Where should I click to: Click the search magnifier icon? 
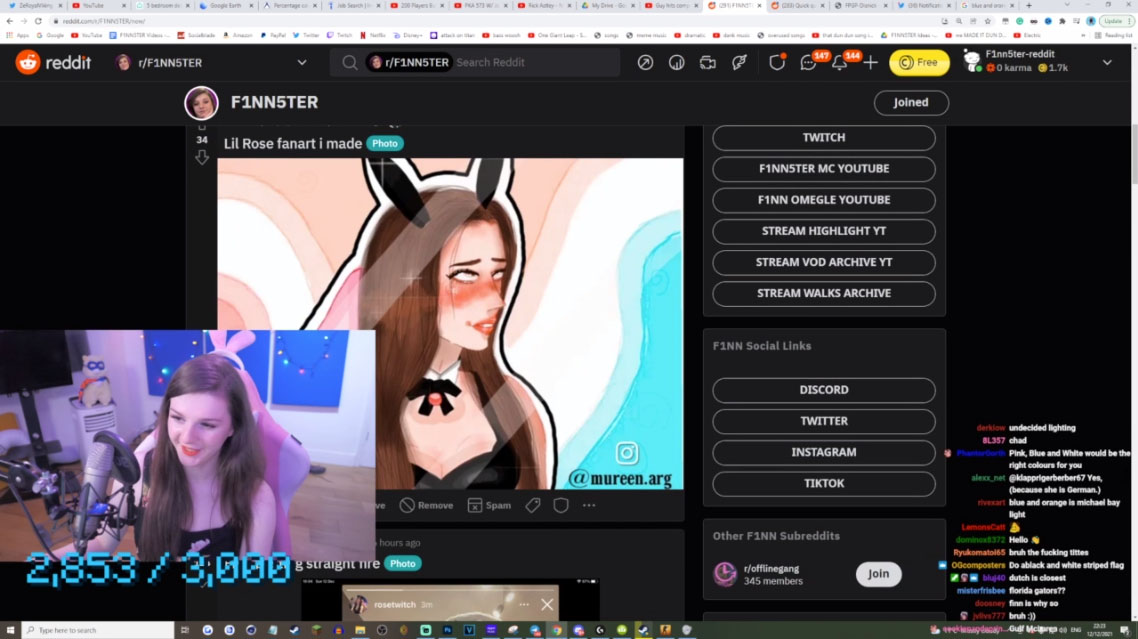tap(349, 62)
